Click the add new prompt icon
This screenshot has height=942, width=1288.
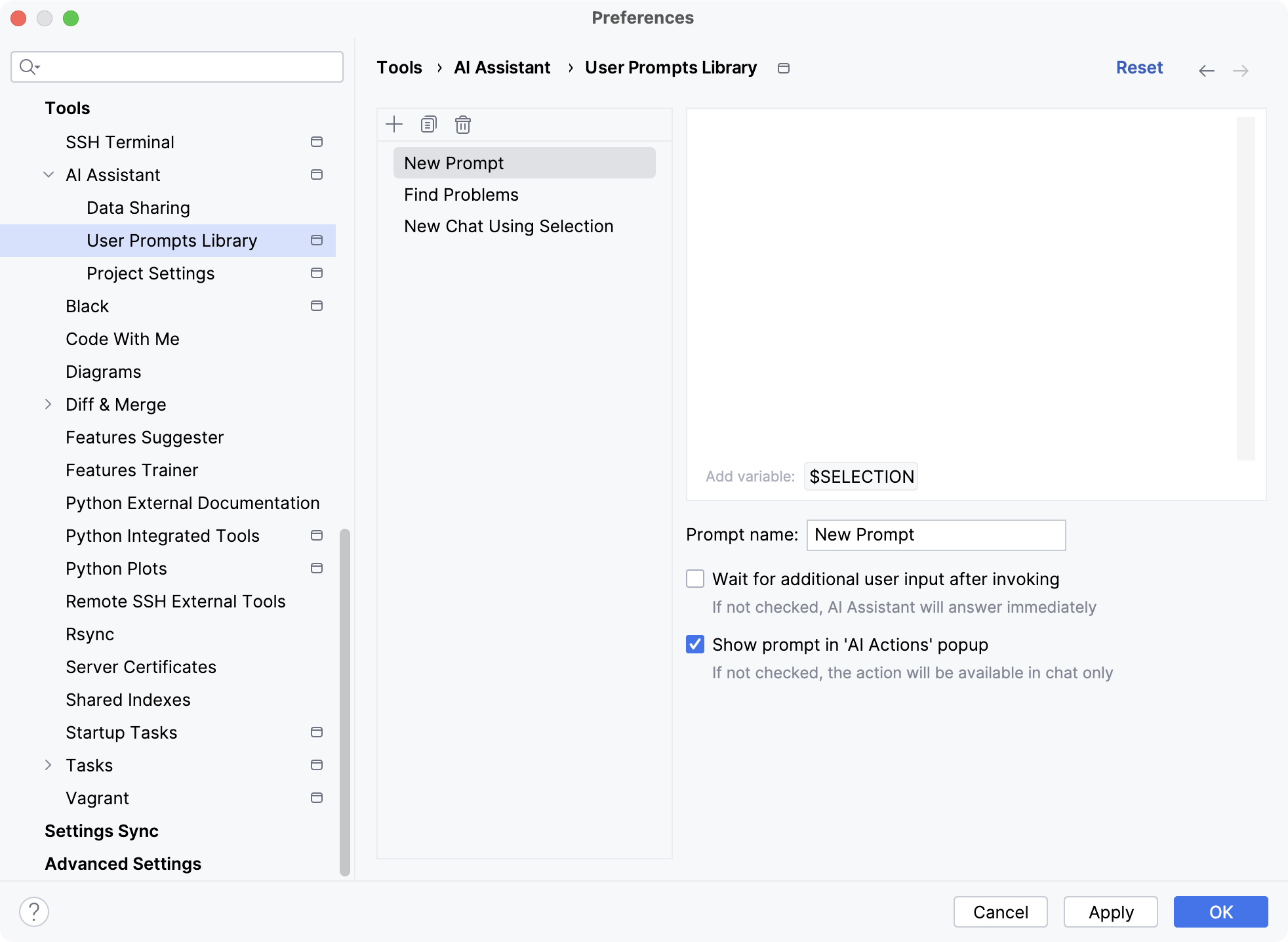pyautogui.click(x=394, y=124)
